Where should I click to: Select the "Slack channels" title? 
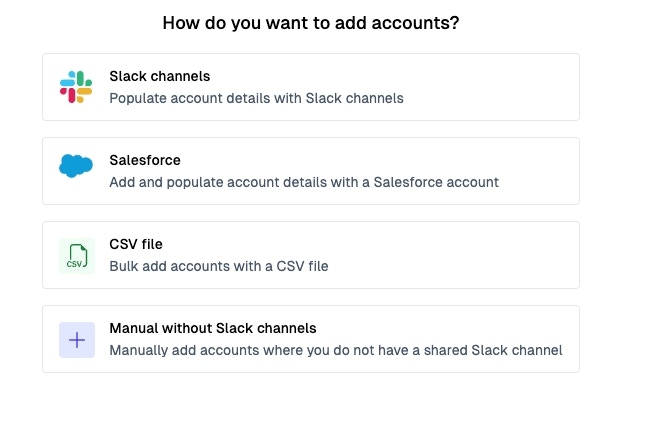coord(159,76)
